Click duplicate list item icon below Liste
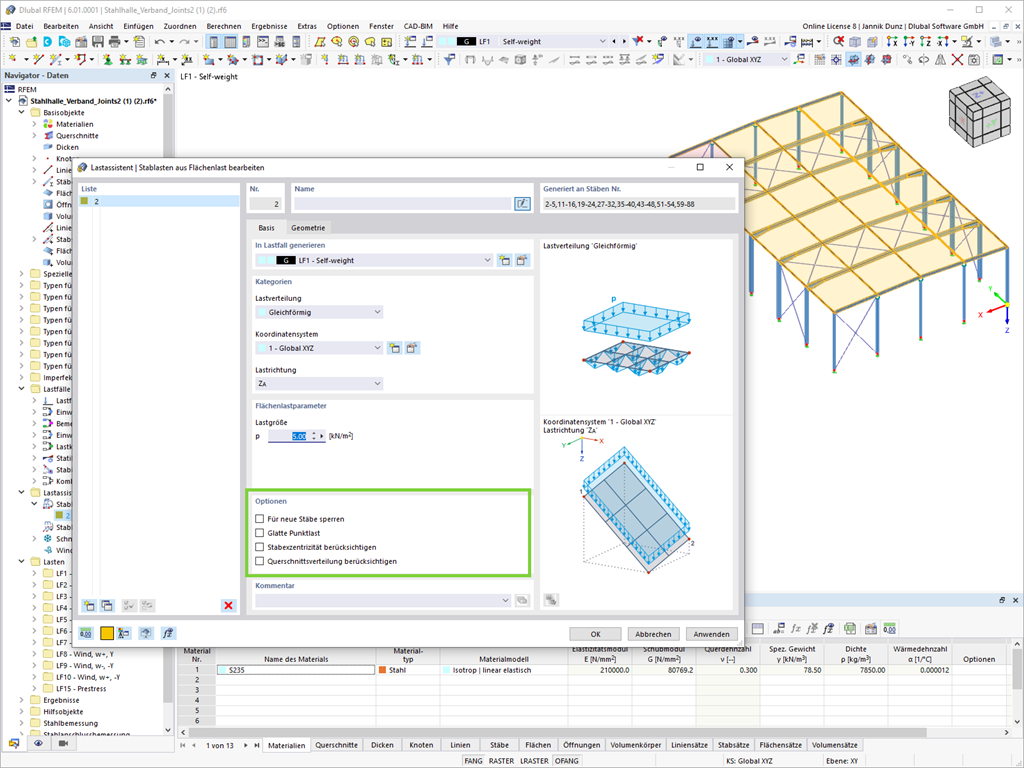Image resolution: width=1024 pixels, height=768 pixels. [x=107, y=605]
